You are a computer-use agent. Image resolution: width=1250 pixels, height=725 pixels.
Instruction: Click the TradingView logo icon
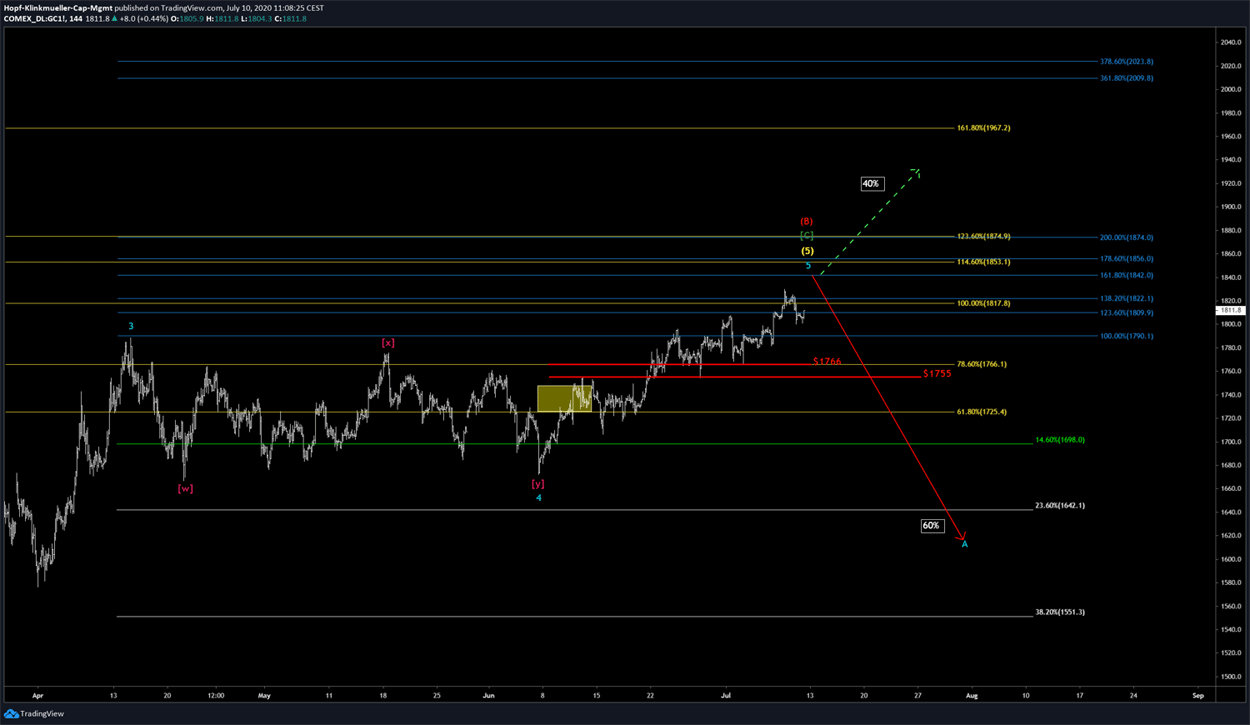point(12,713)
